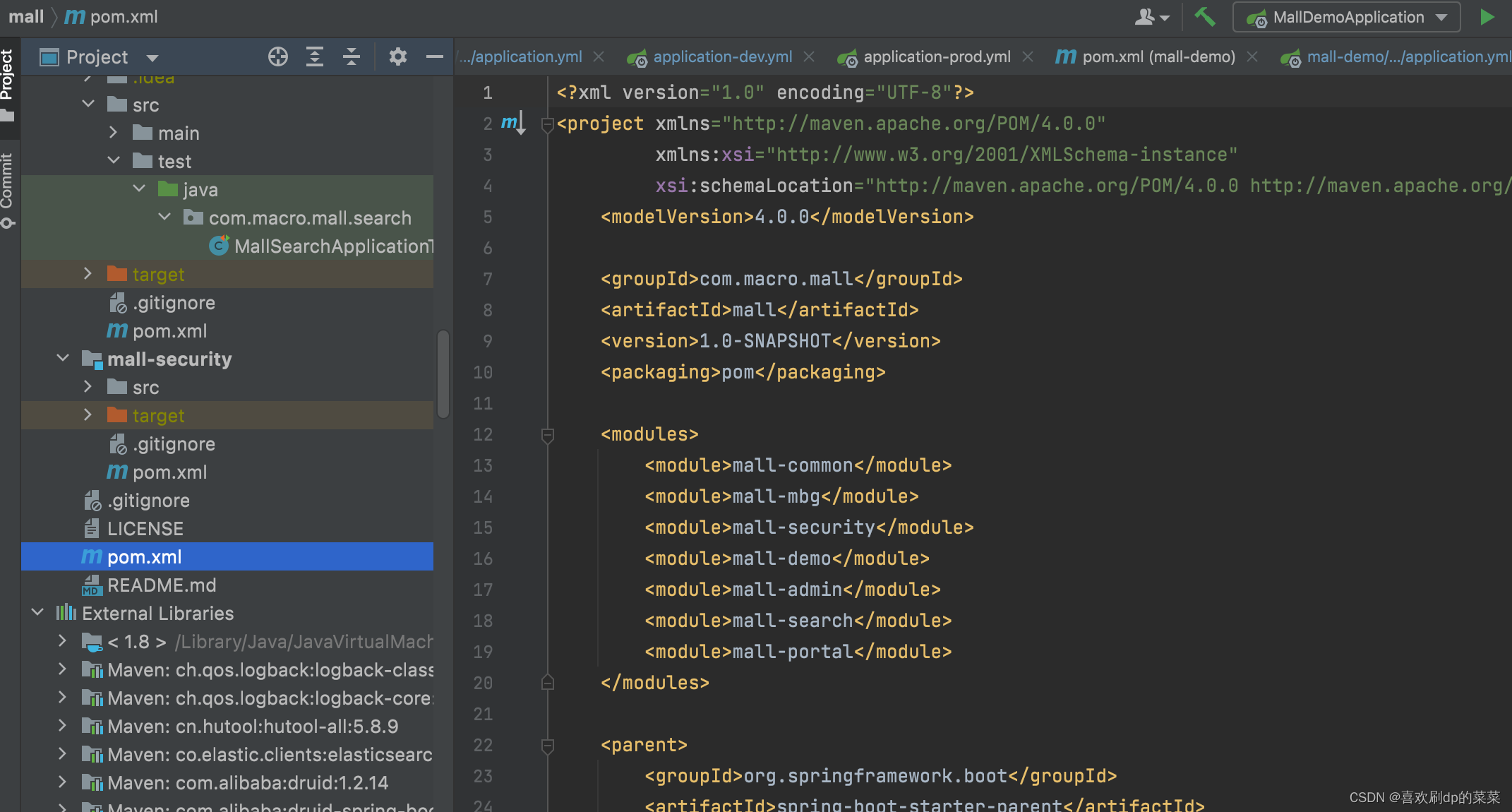Switch to the application-prod.yml tab

pyautogui.click(x=937, y=56)
